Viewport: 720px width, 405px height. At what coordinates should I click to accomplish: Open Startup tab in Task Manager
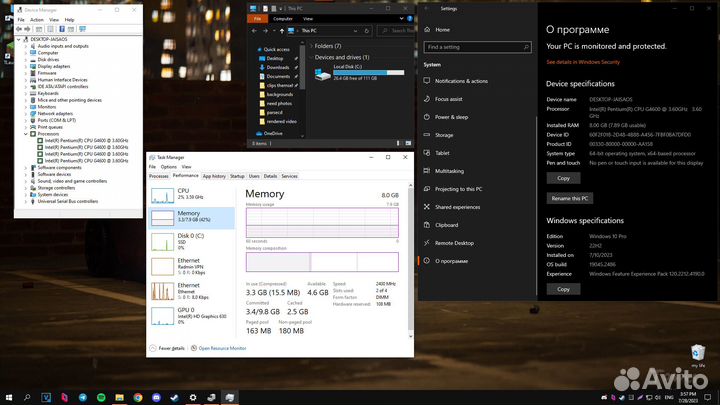[237, 176]
